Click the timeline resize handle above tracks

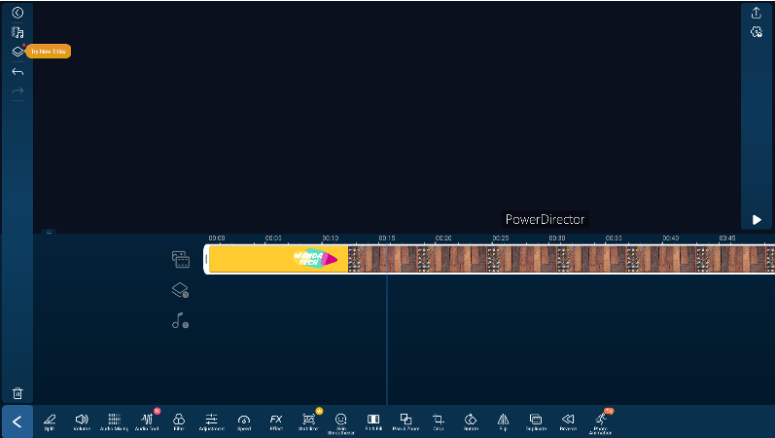tap(48, 232)
